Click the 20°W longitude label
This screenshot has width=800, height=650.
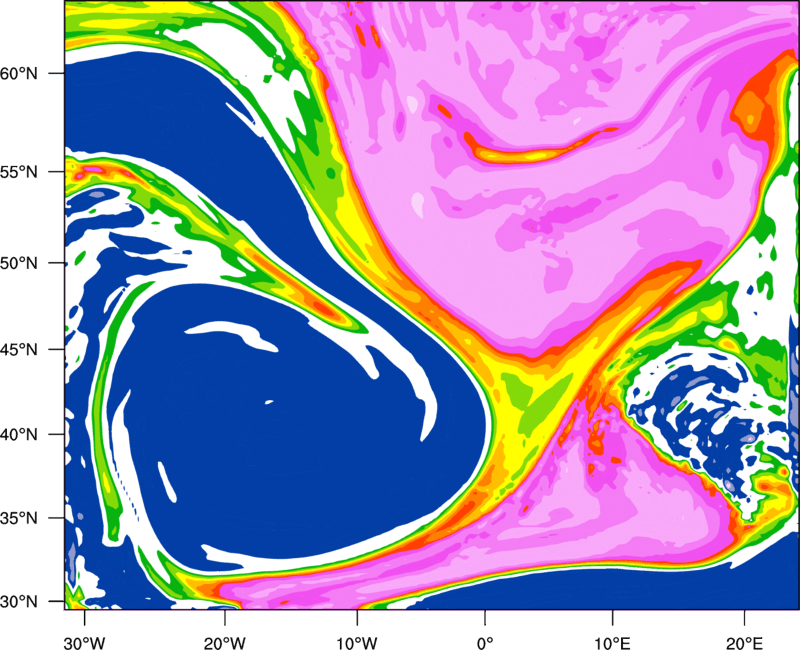224,643
